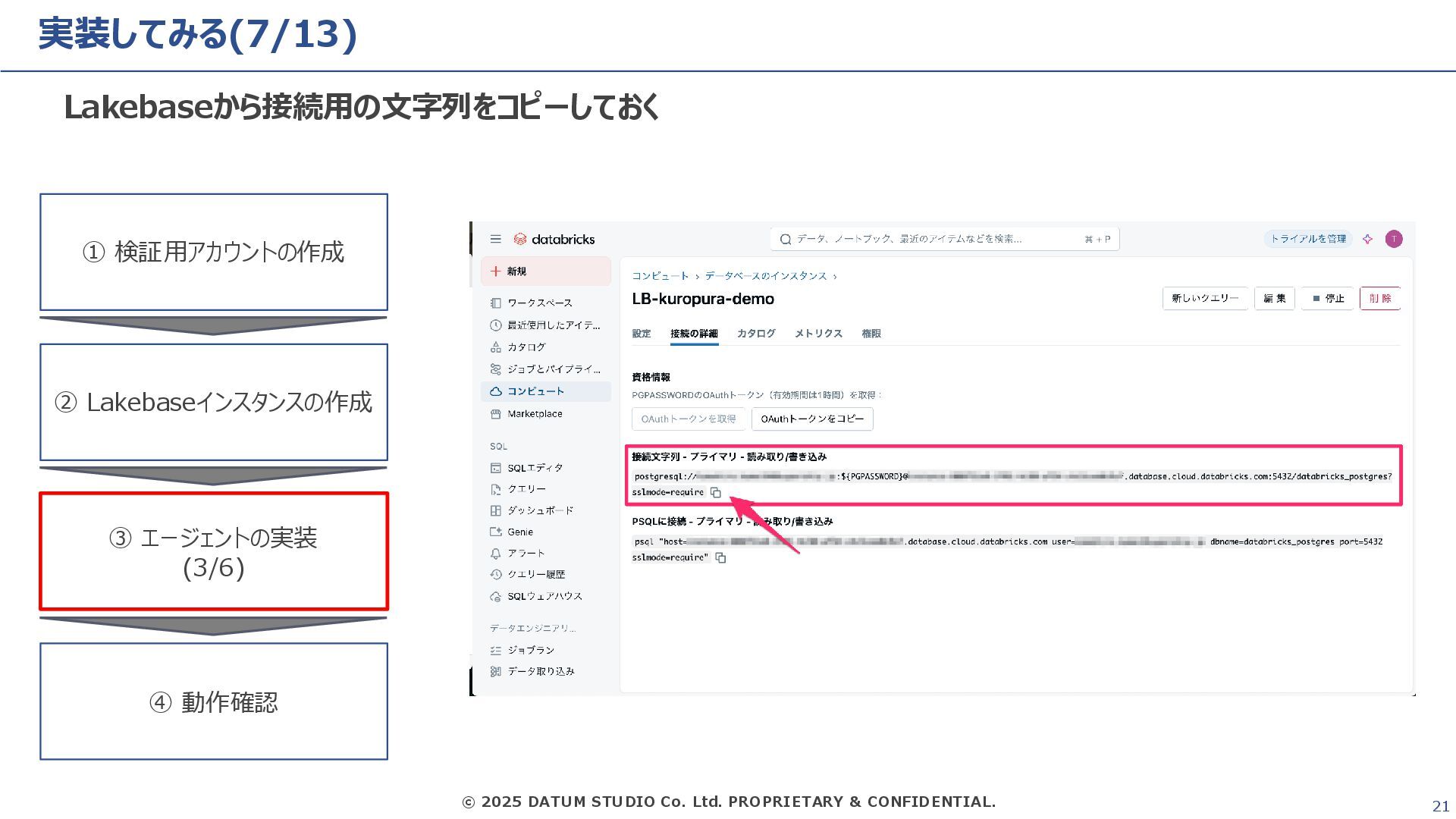Open ジョブラン sidebar icon
Viewport: 1456px width, 819px height.
point(495,650)
